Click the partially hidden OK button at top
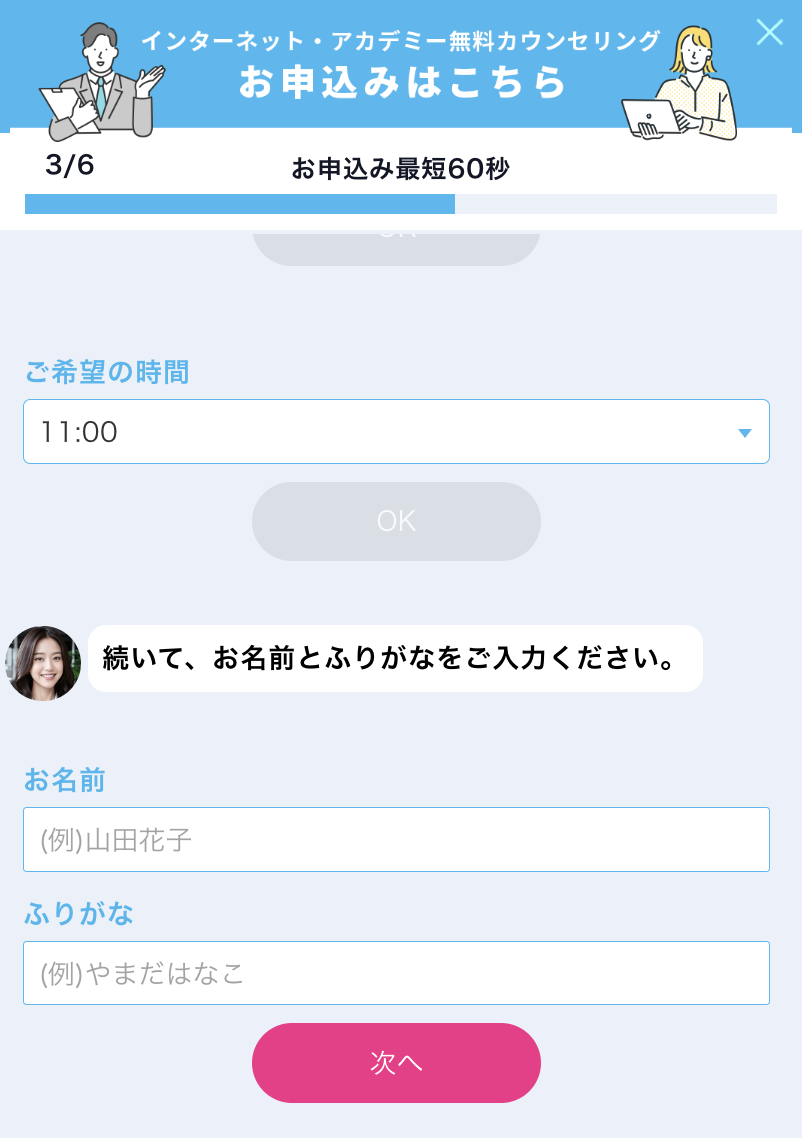 [396, 246]
